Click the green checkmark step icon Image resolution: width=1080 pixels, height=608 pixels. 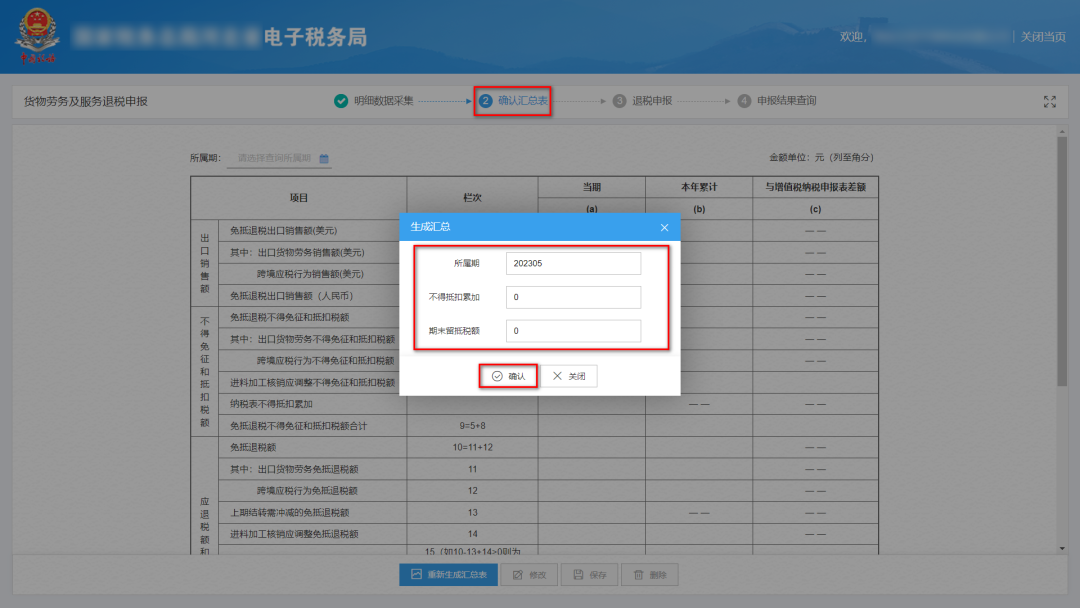pos(340,101)
